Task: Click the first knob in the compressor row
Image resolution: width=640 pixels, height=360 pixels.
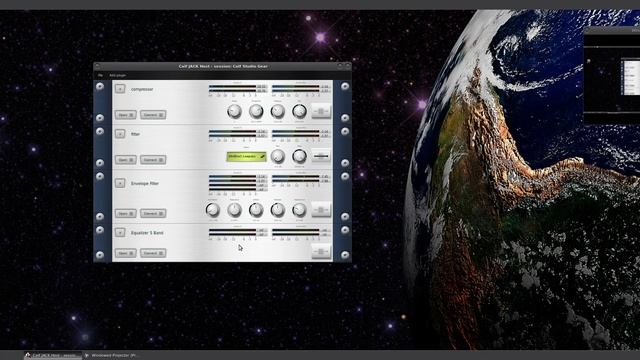Action: tap(234, 111)
